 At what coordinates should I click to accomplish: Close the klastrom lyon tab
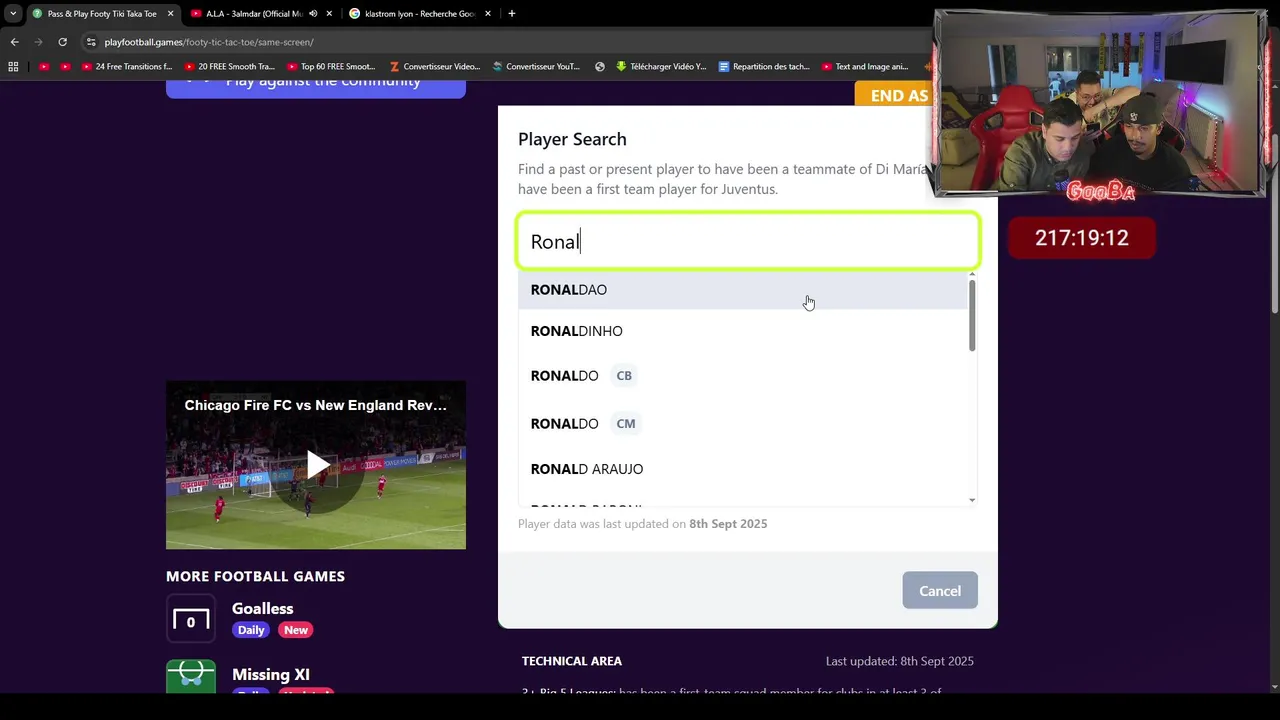(x=488, y=14)
